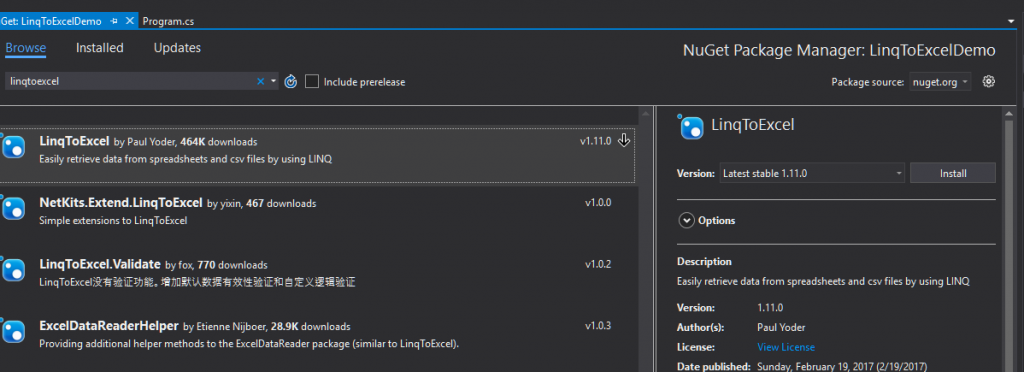Open the Updates tab
This screenshot has height=372, width=1024.
tap(177, 48)
